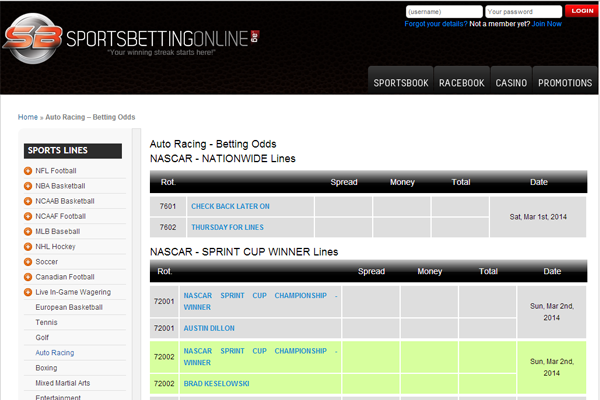Focus the username input field
The image size is (600, 400).
[x=444, y=11]
